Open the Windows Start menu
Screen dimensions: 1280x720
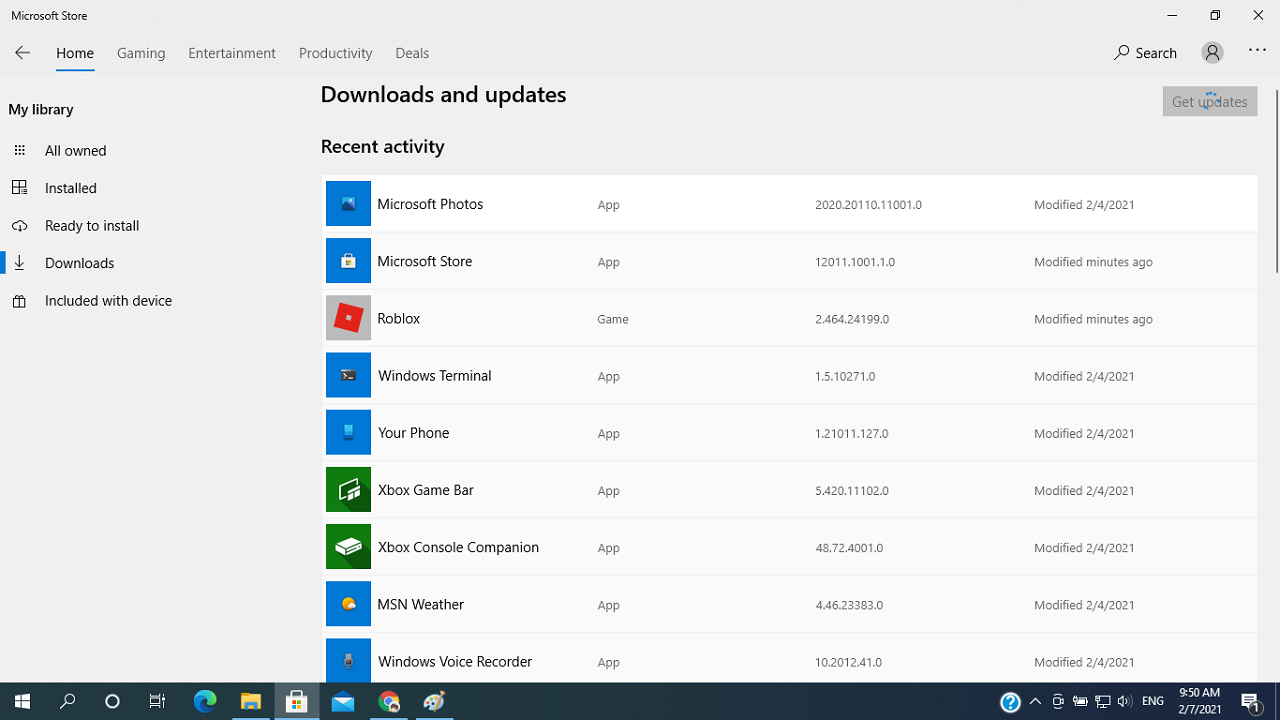click(22, 701)
